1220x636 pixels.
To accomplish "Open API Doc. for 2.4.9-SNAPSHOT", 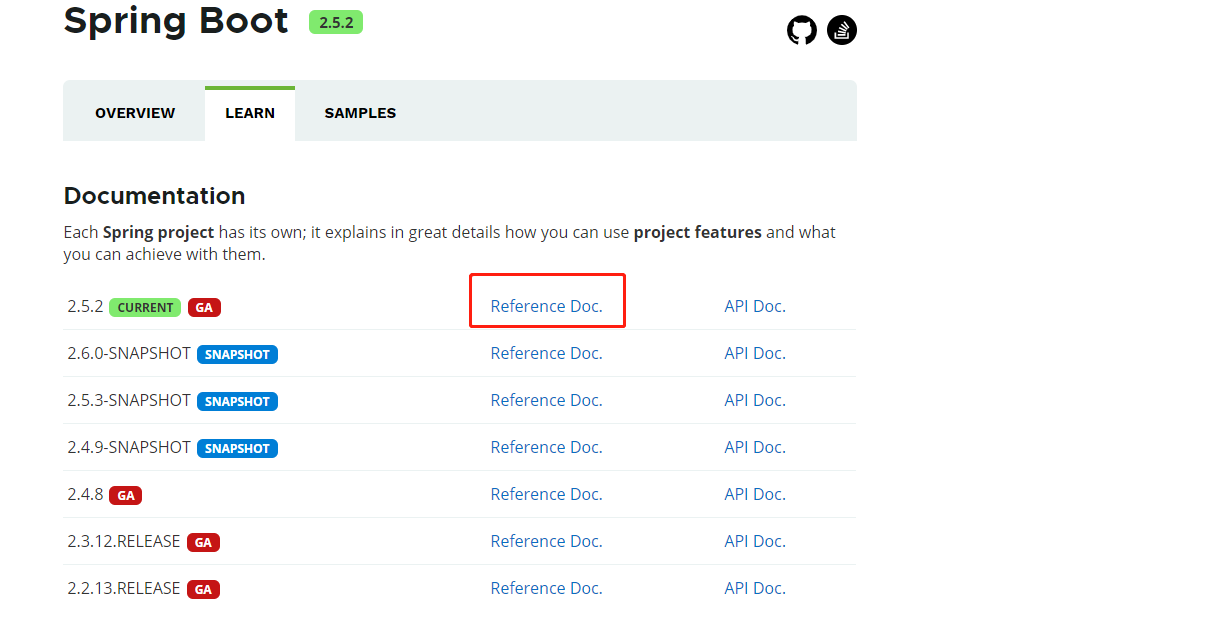I will coord(755,447).
